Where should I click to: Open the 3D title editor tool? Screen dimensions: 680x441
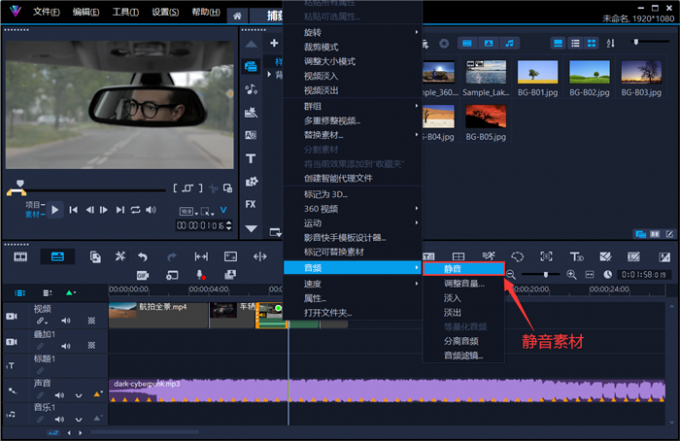pos(576,257)
